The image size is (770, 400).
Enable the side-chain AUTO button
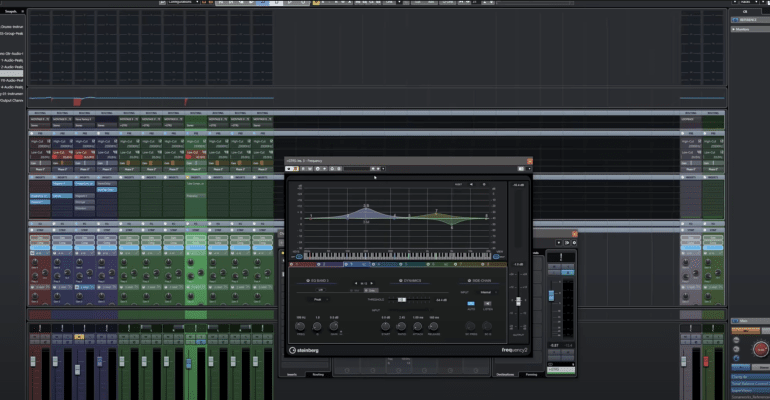pos(471,304)
